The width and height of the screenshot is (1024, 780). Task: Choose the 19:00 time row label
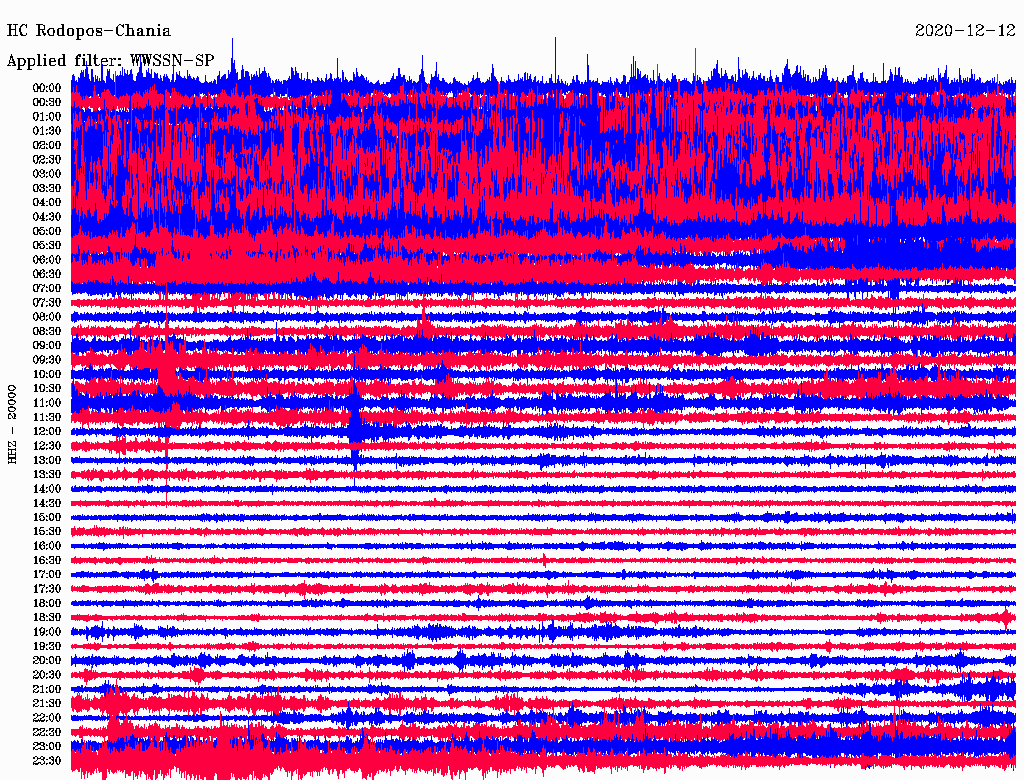tap(47, 632)
